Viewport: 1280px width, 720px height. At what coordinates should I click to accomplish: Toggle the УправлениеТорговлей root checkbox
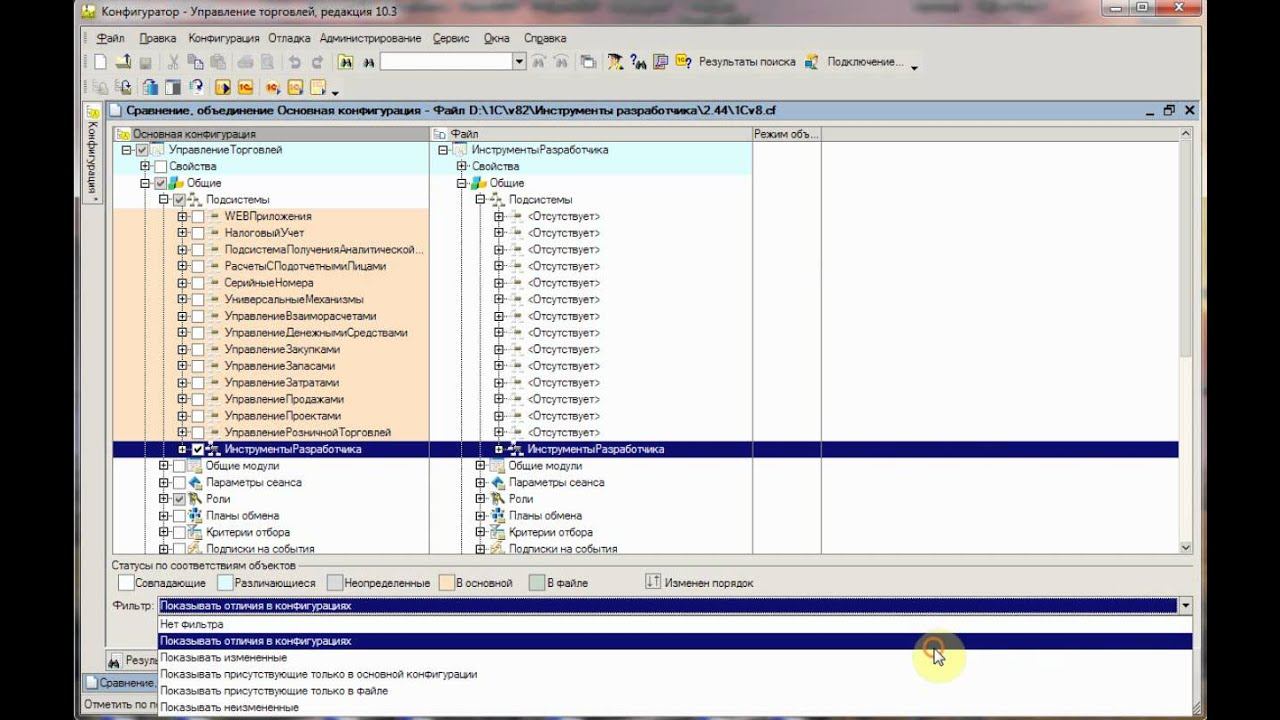[x=142, y=150]
